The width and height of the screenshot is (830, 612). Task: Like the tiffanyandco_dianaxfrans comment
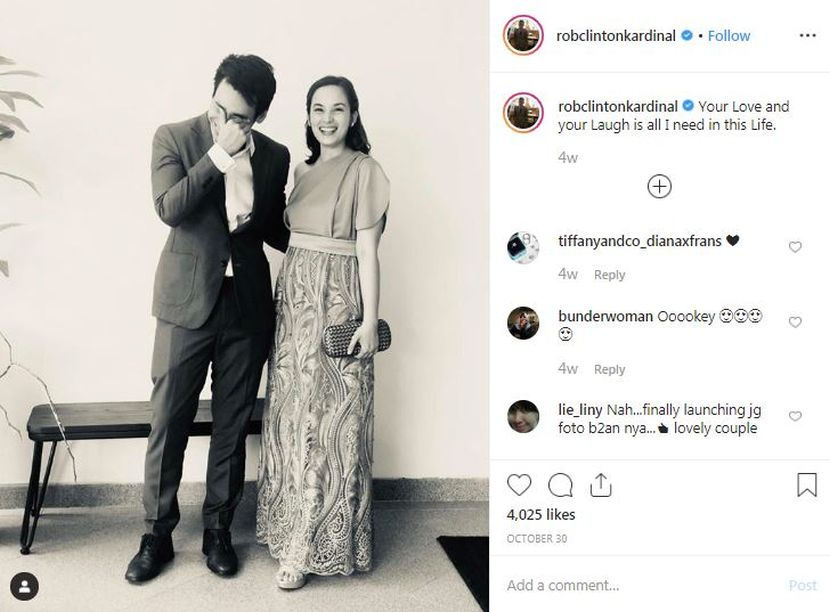pyautogui.click(x=795, y=247)
